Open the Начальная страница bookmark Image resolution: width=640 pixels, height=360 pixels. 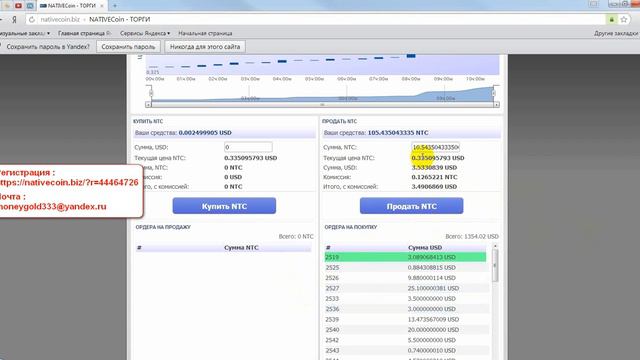tap(205, 33)
